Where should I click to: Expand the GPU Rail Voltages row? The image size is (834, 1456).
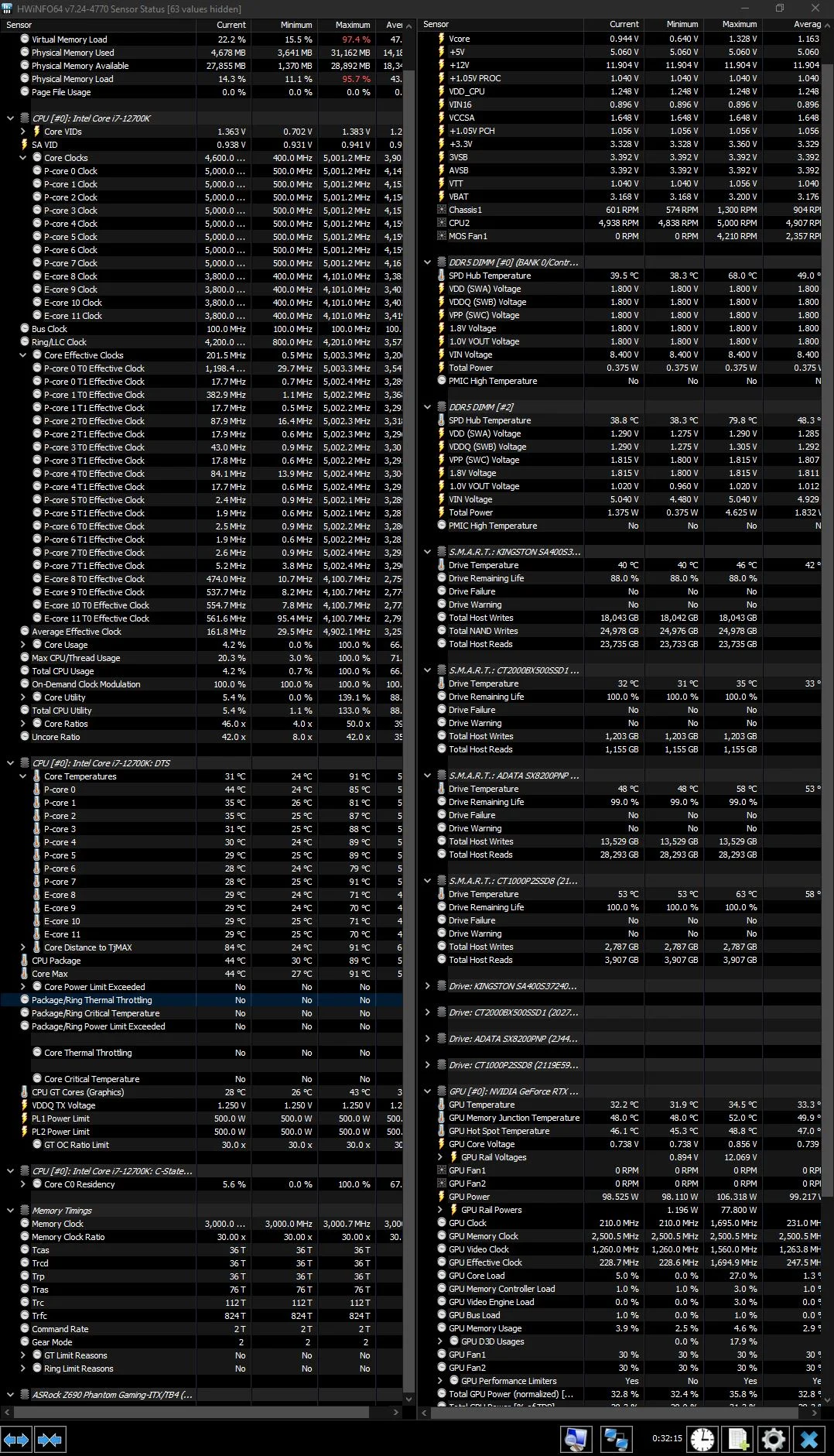[440, 1157]
